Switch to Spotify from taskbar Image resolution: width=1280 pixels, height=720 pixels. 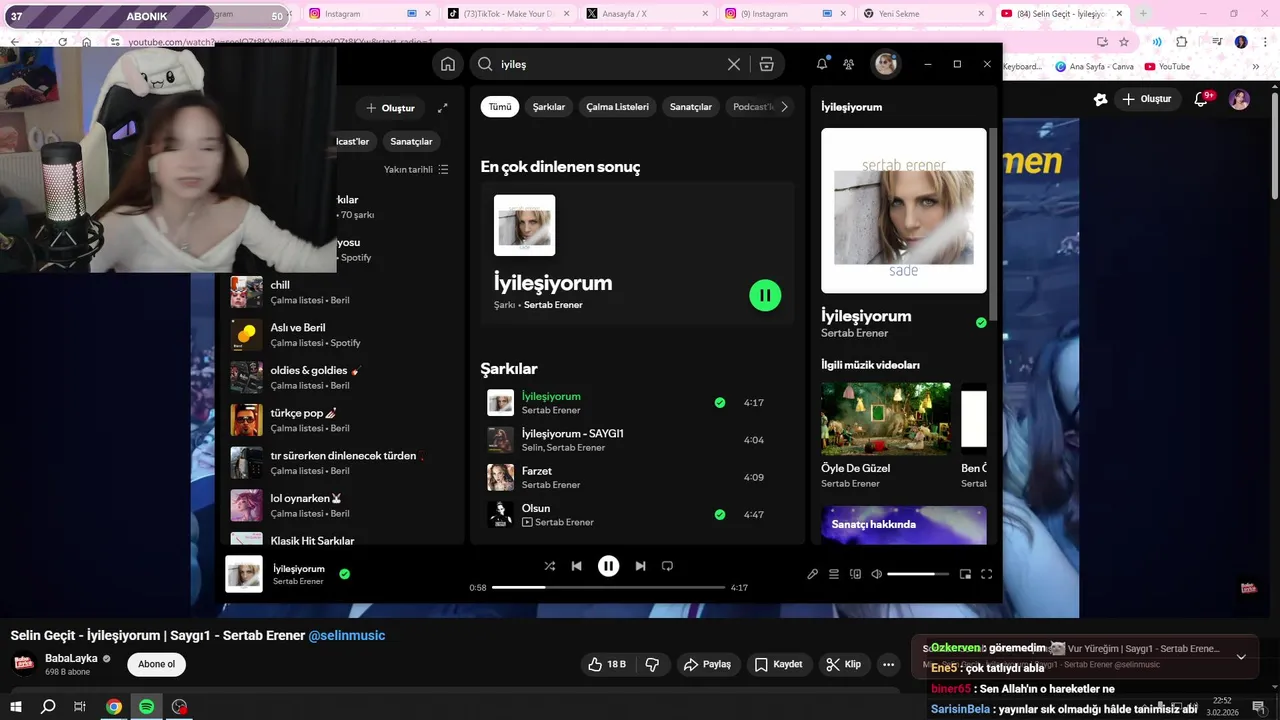point(146,707)
